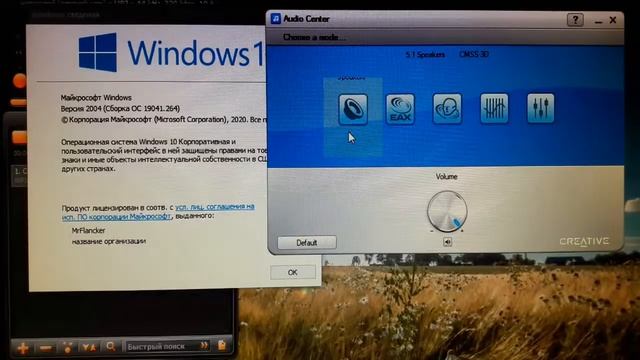The width and height of the screenshot is (640, 360).
Task: Open the Microsoft software license terms link
Action: click(158, 211)
